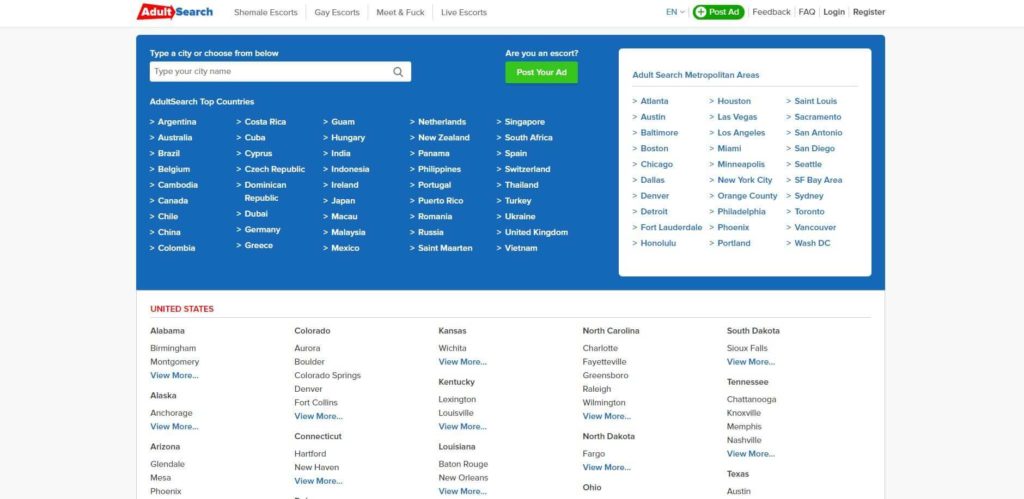This screenshot has width=1024, height=499.
Task: Select Las Vegas metropolitan area
Action: click(x=737, y=117)
